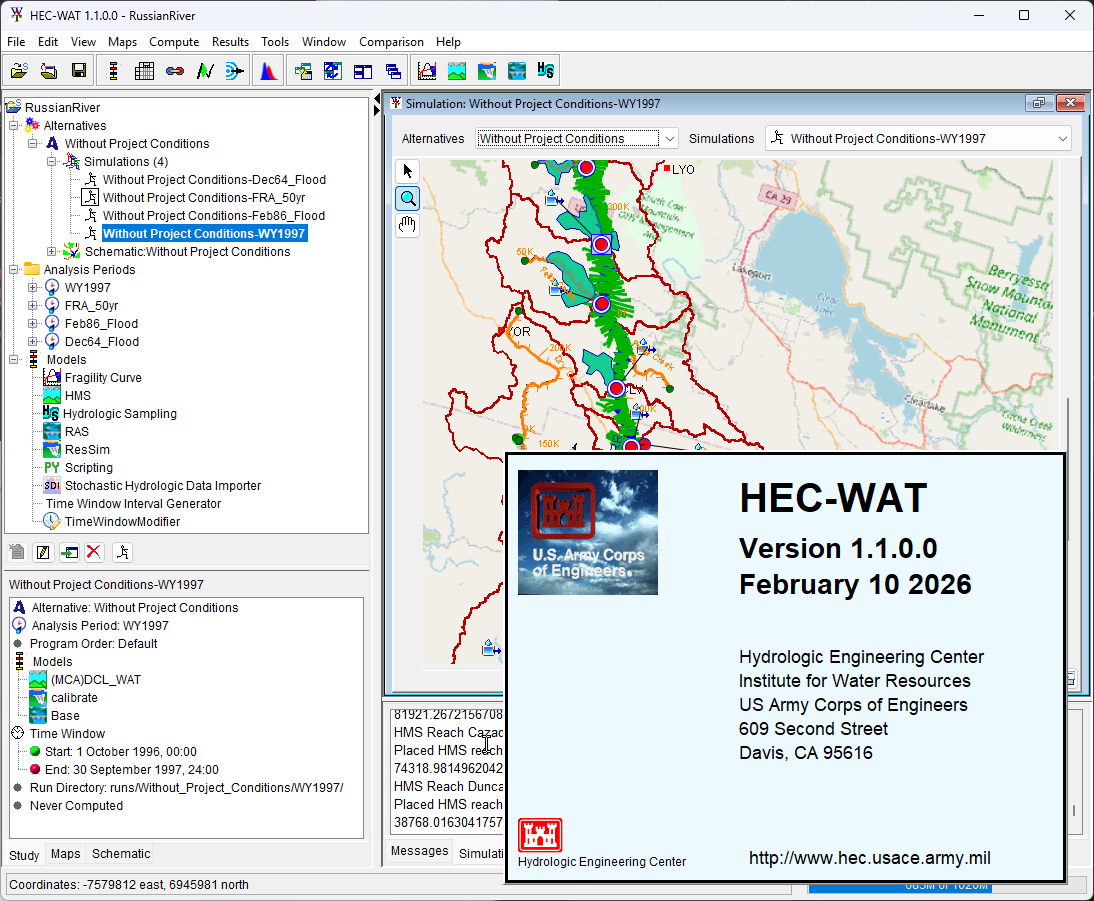
Task: Launch RAS from the bridge toolbar icon
Action: pyautogui.click(x=517, y=70)
